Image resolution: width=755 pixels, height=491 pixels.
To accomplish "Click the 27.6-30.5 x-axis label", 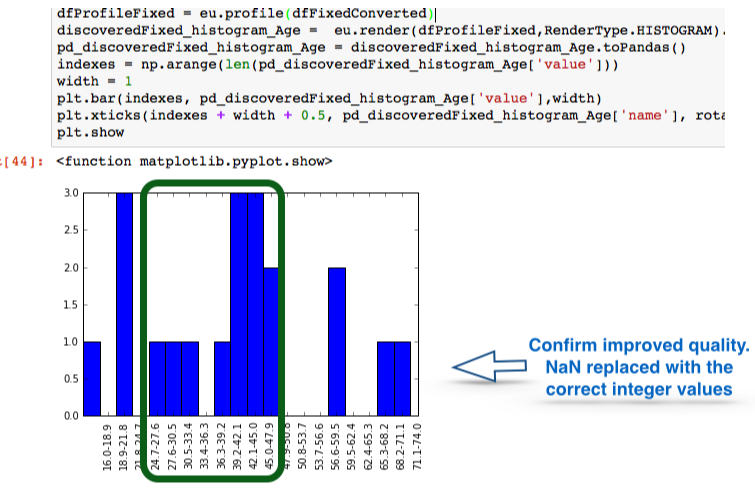I will (x=172, y=447).
